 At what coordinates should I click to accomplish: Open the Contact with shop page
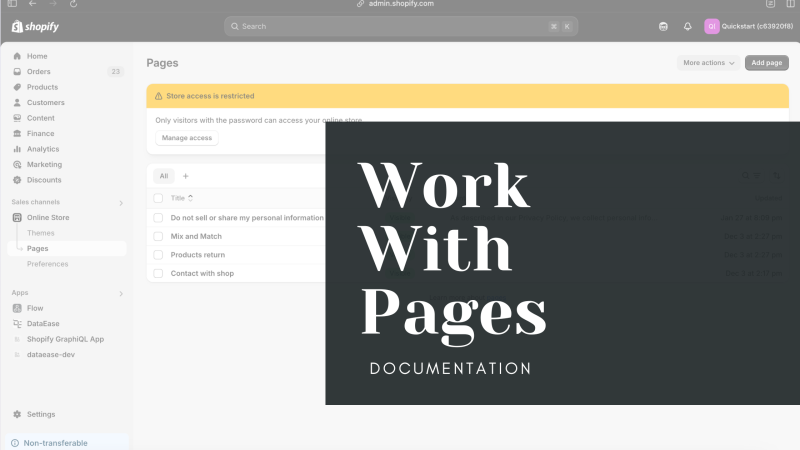[x=203, y=273]
